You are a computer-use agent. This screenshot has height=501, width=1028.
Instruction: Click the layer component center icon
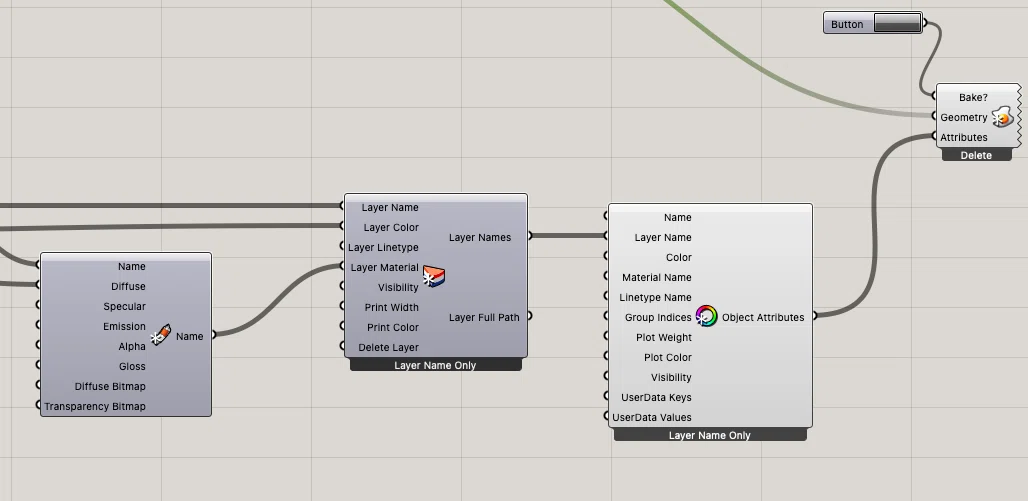(x=433, y=277)
